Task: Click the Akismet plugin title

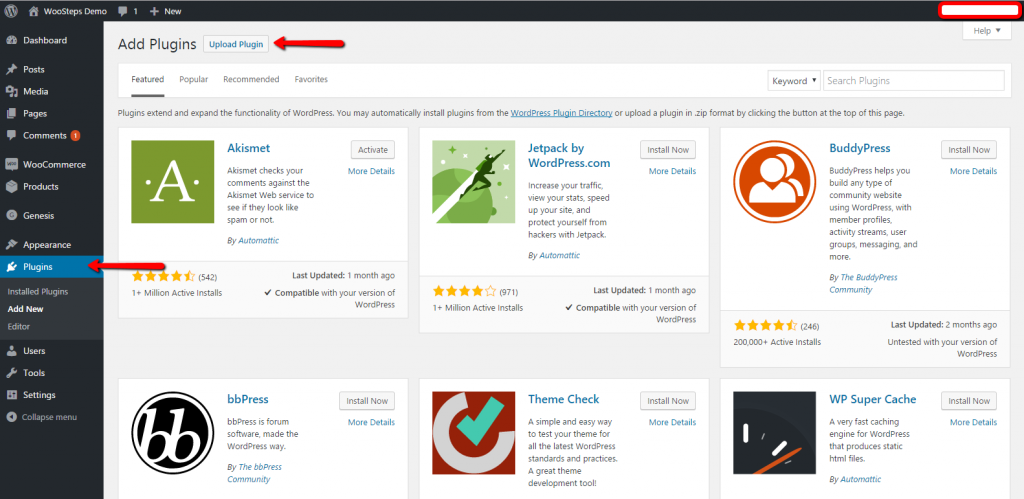Action: pos(248,148)
